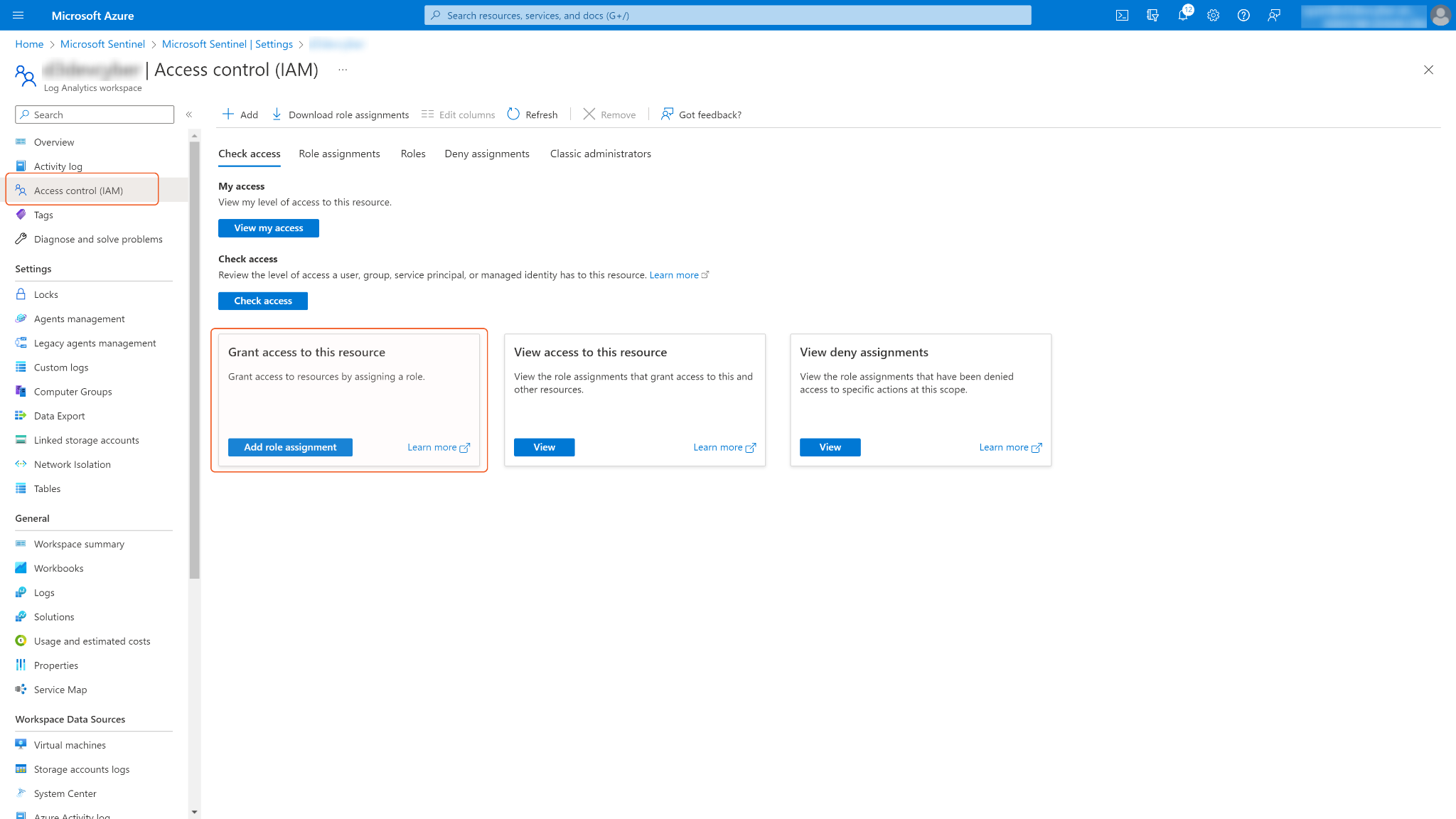The image size is (1456, 819).
Task: Expand the Add toolbar dropdown
Action: pyautogui.click(x=240, y=114)
